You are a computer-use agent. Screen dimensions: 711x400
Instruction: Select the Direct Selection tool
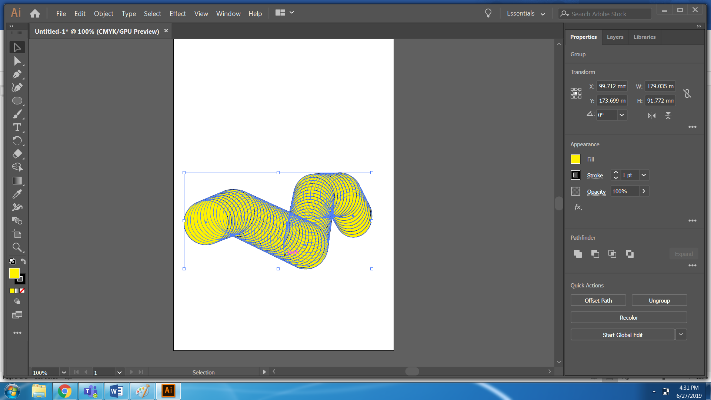pos(17,61)
